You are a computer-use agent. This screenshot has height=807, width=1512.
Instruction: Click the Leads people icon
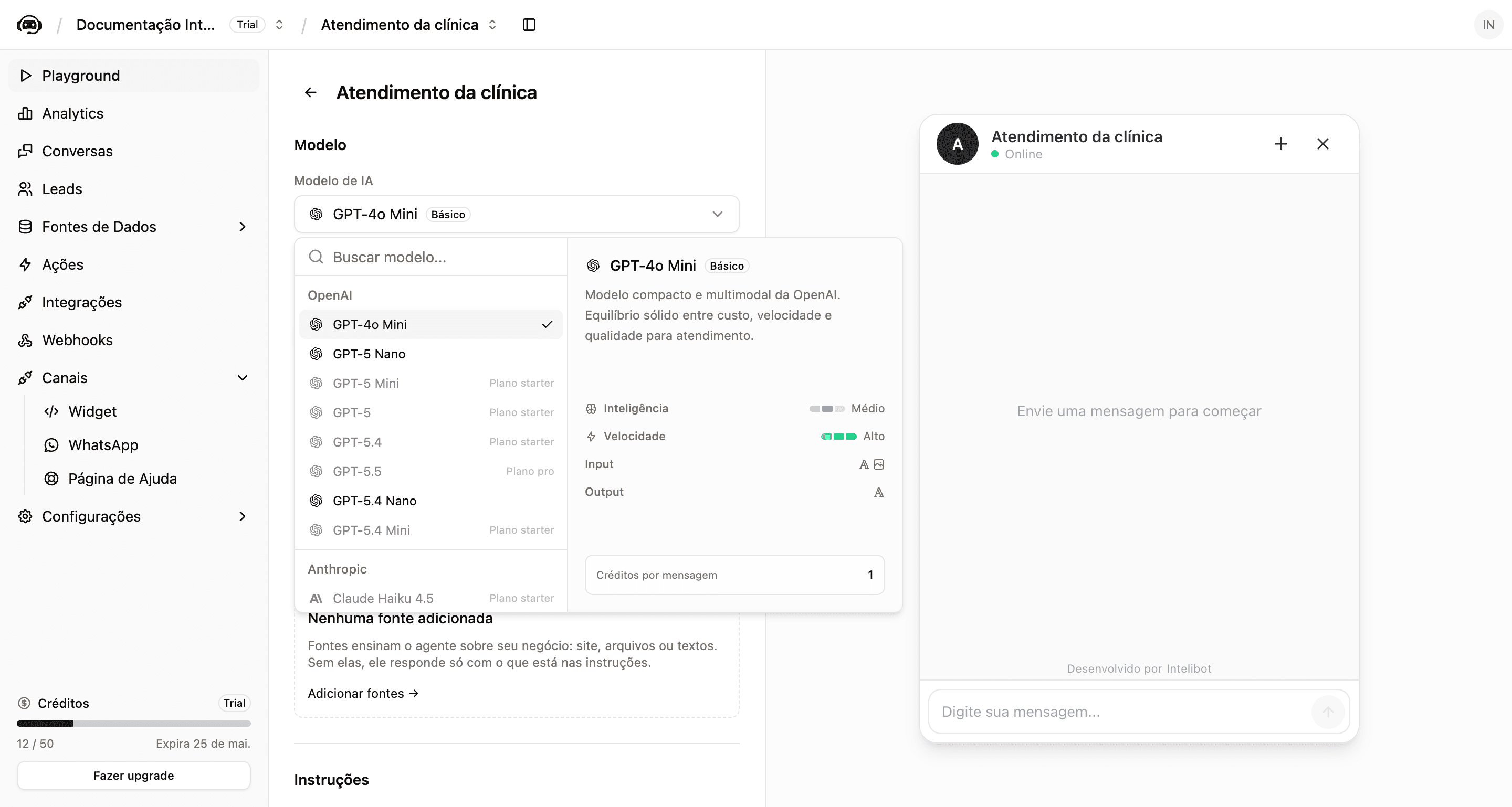click(25, 189)
